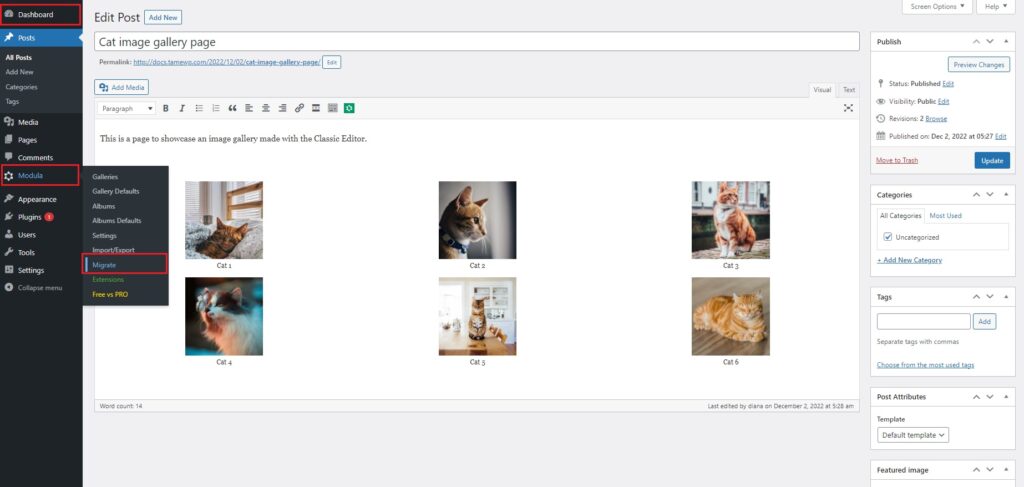Open Free vs PRO submenu entry
This screenshot has width=1024, height=487.
point(110,294)
